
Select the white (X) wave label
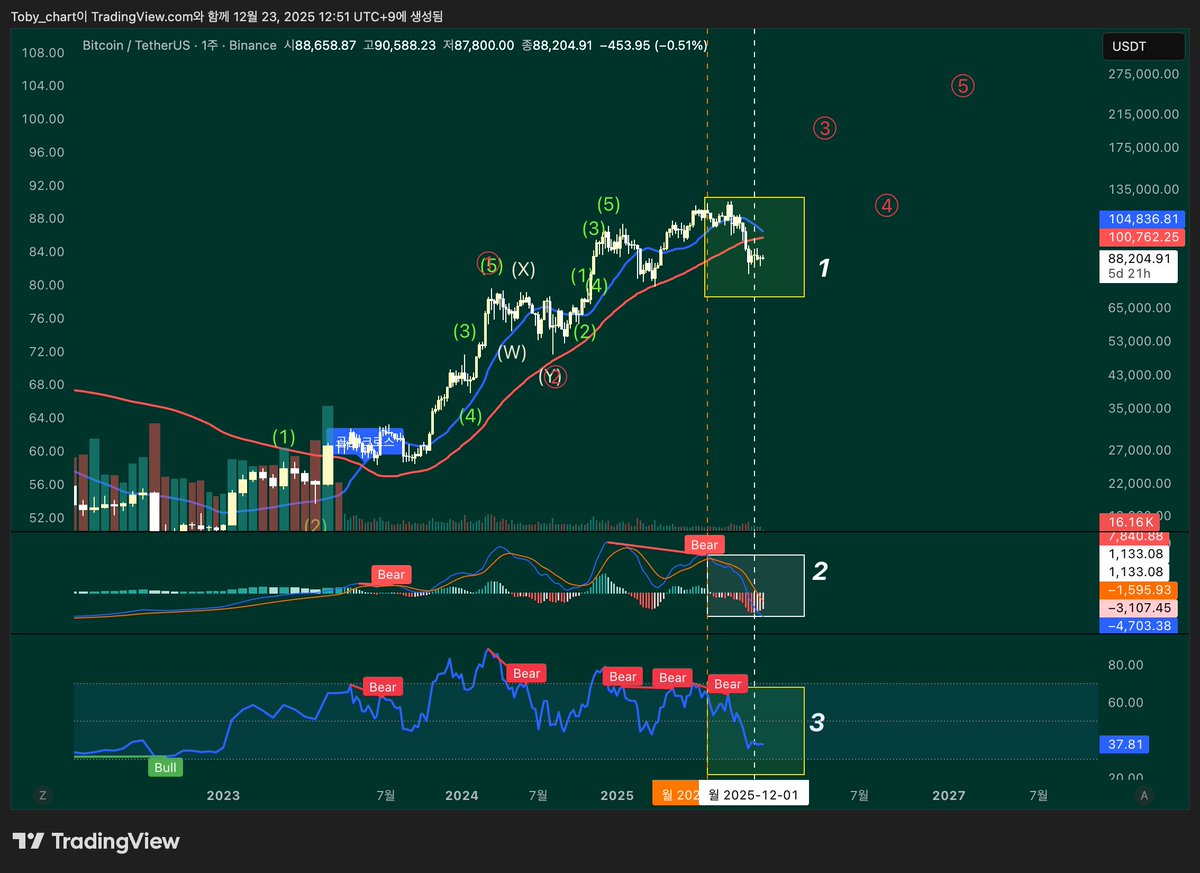click(523, 269)
